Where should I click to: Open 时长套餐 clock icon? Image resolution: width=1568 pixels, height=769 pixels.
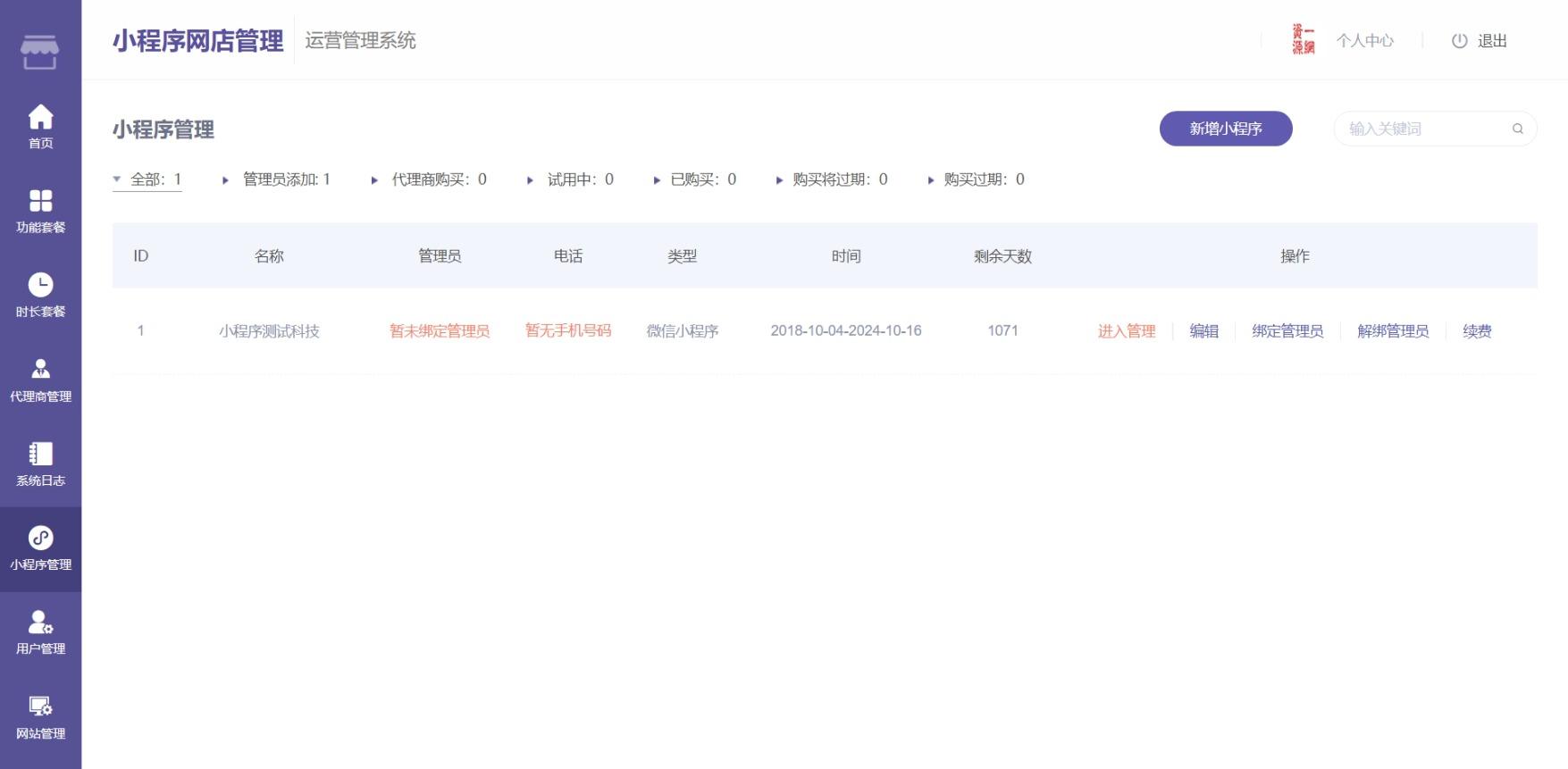tap(40, 284)
